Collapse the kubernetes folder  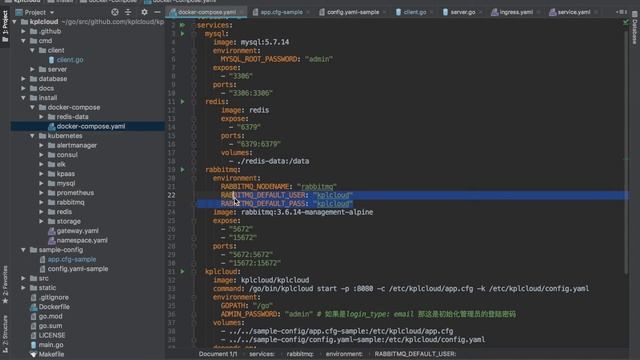pyautogui.click(x=32, y=136)
